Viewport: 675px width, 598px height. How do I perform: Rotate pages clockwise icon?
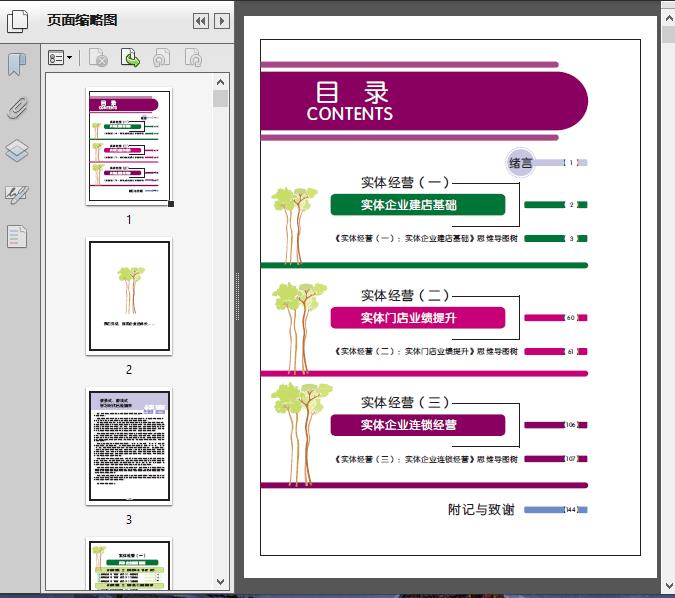[193, 58]
